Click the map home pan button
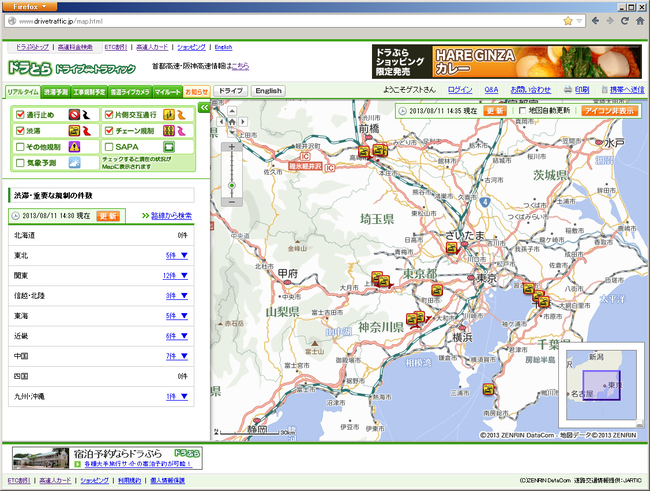650x491 pixels. [232, 122]
